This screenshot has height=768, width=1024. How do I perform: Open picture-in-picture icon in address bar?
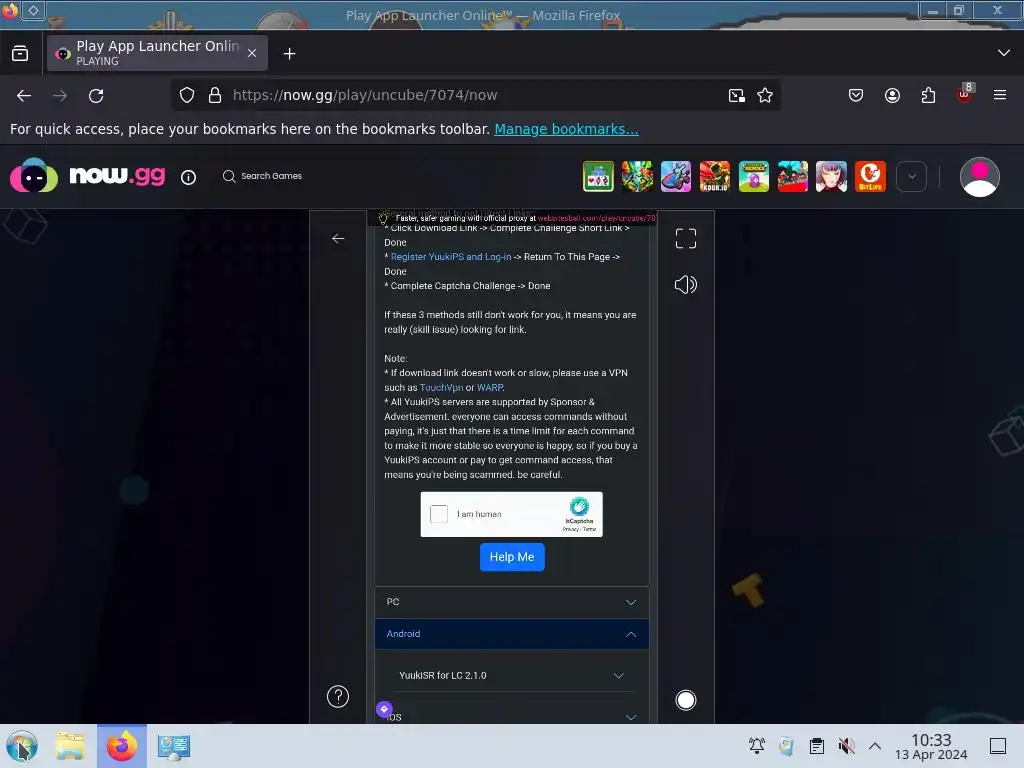tap(737, 95)
